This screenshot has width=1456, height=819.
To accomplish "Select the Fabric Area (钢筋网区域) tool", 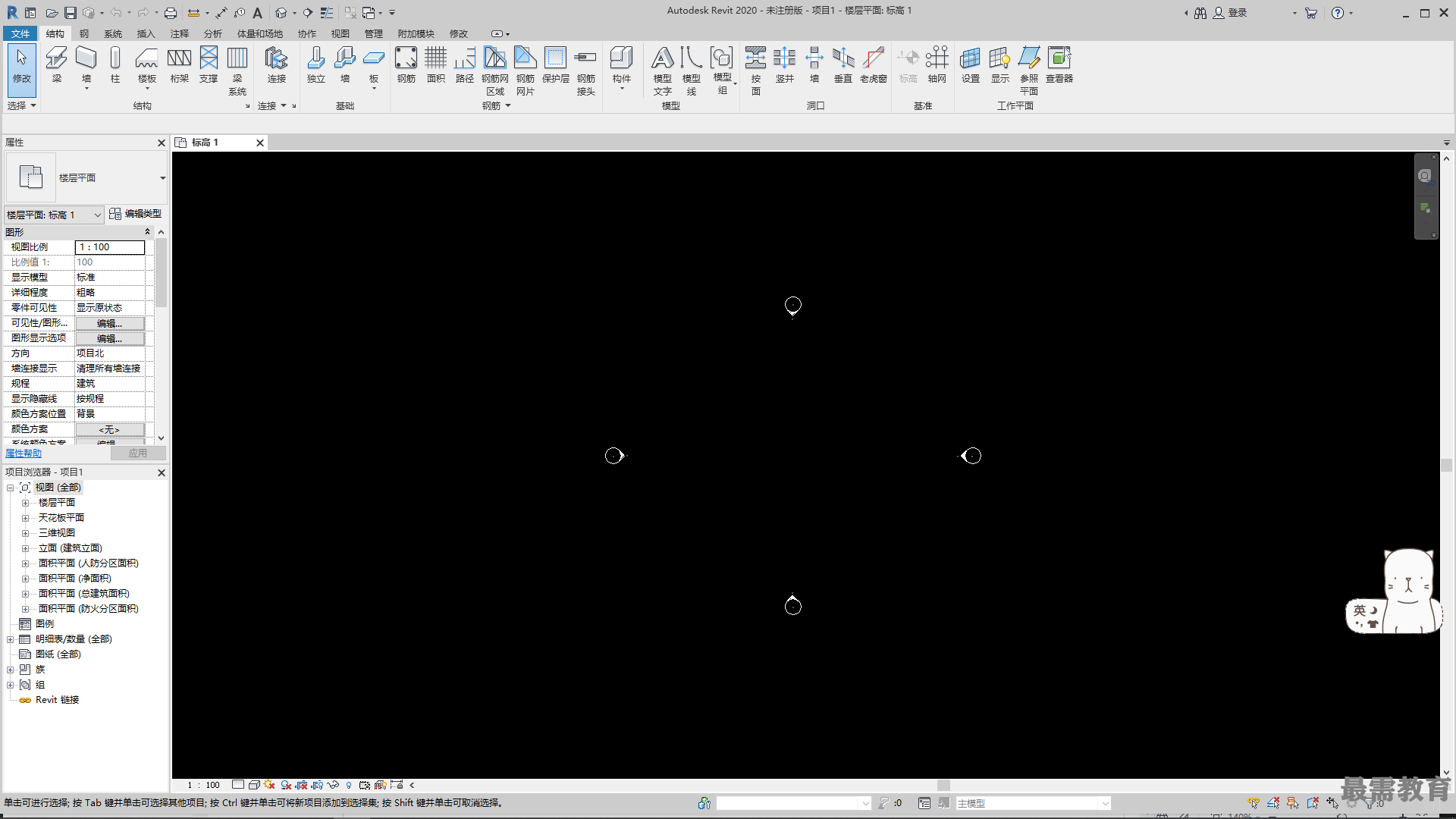I will click(x=495, y=71).
